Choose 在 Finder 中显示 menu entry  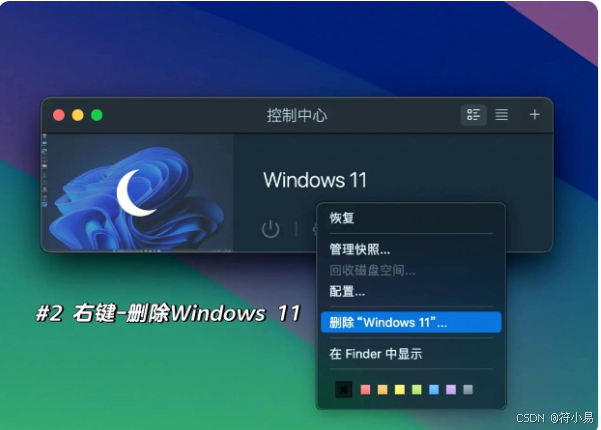pos(411,353)
